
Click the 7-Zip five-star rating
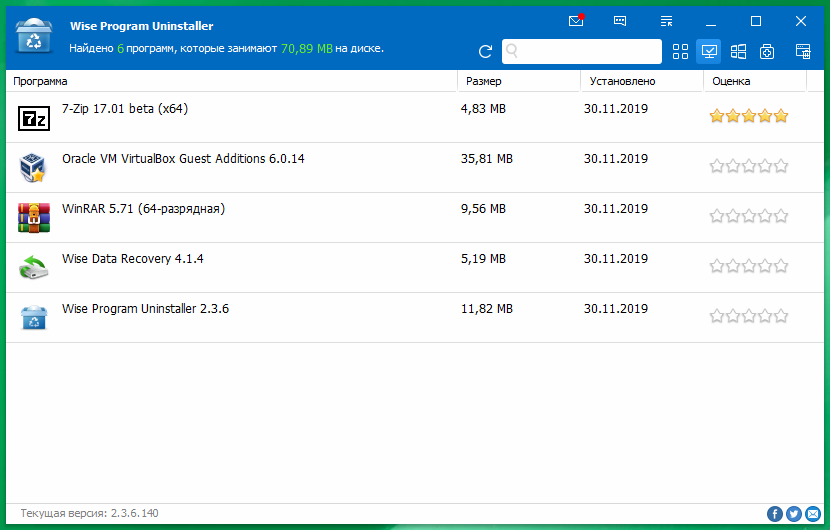pos(748,115)
